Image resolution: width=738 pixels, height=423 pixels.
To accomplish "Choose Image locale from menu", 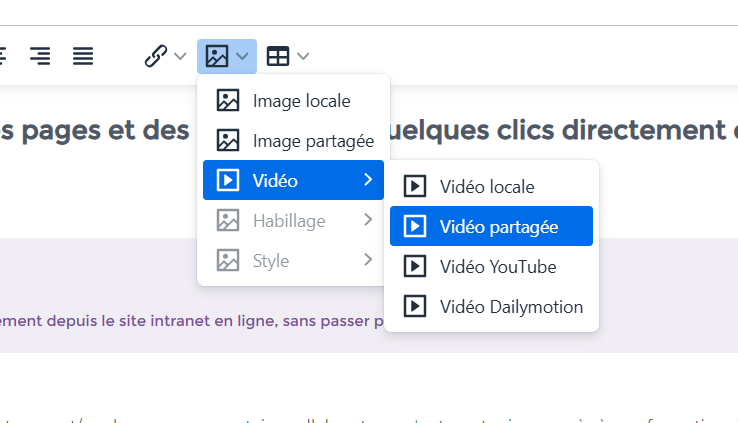I will click(301, 101).
